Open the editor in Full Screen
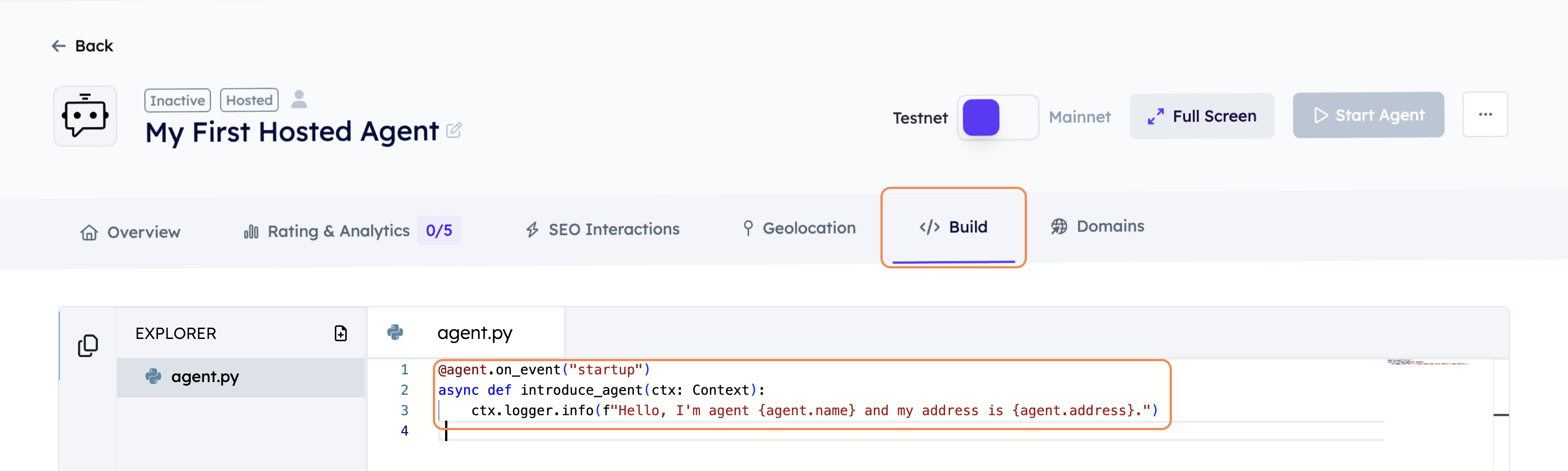 (1201, 116)
